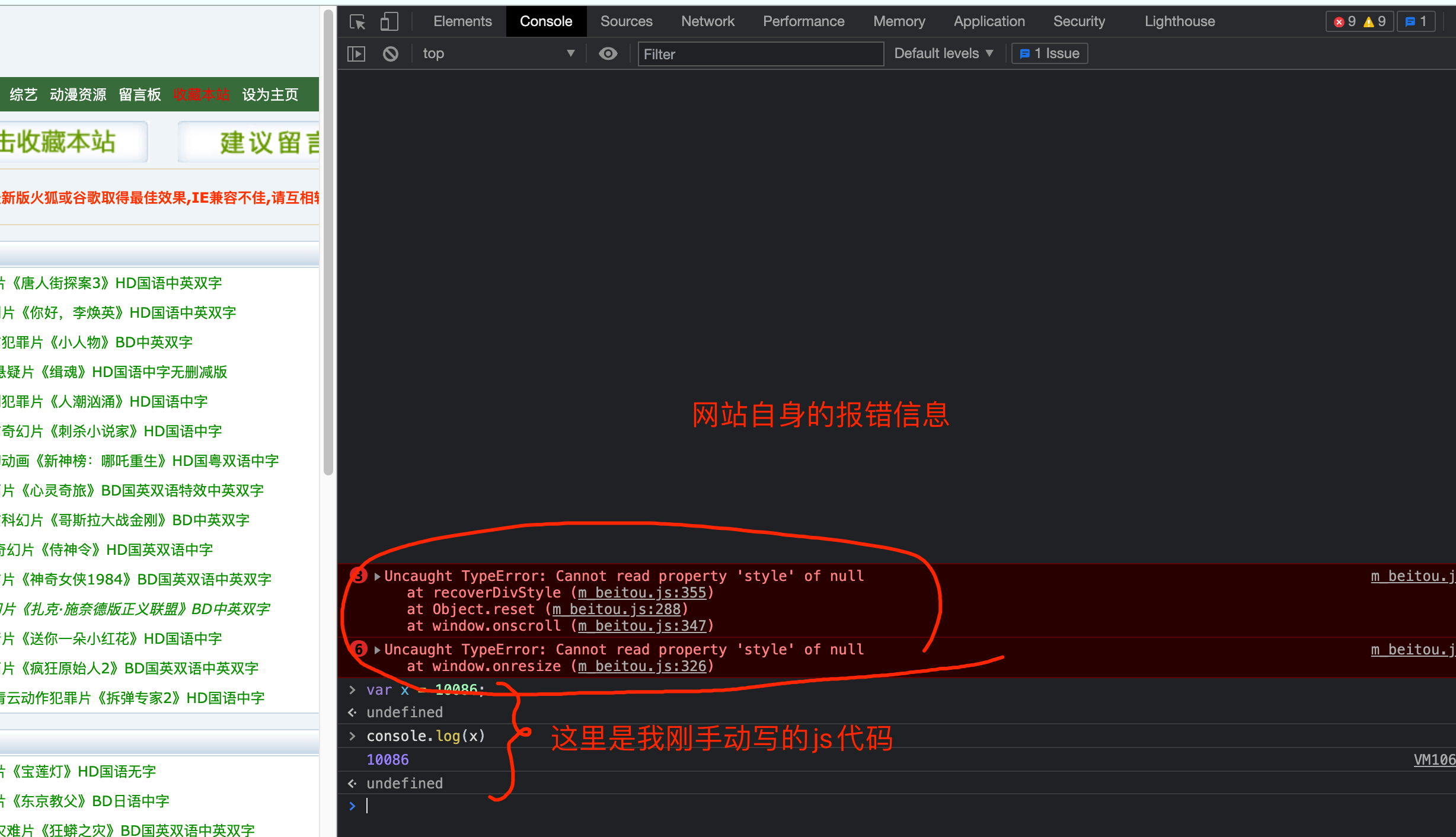Screen dimensions: 1456x837
Task: Expand first Uncaught TypeError stack trace
Action: 377,576
